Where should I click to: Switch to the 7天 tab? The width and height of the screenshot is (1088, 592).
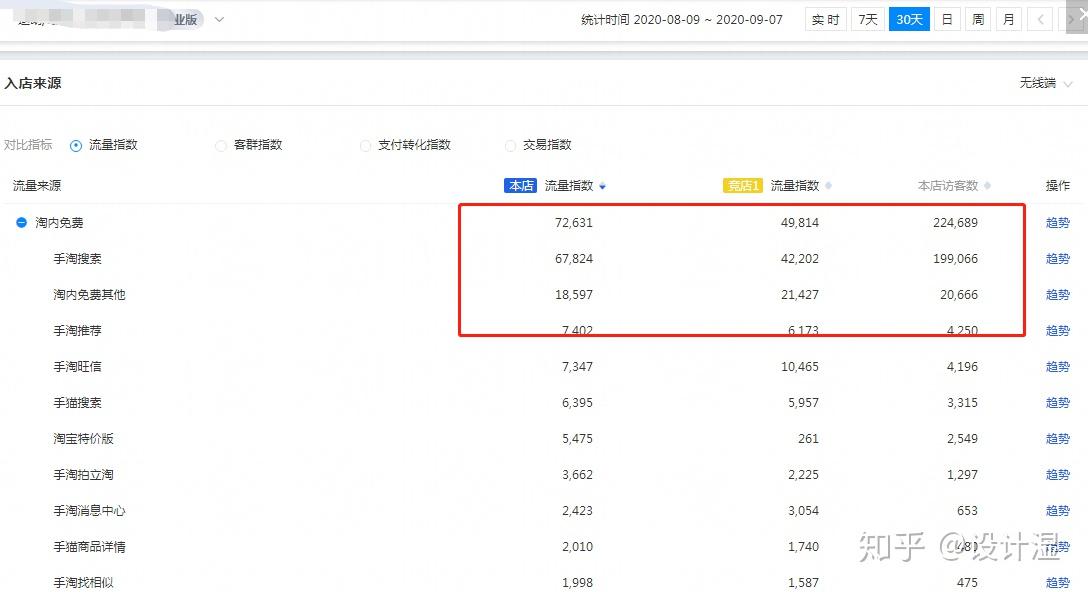click(868, 18)
